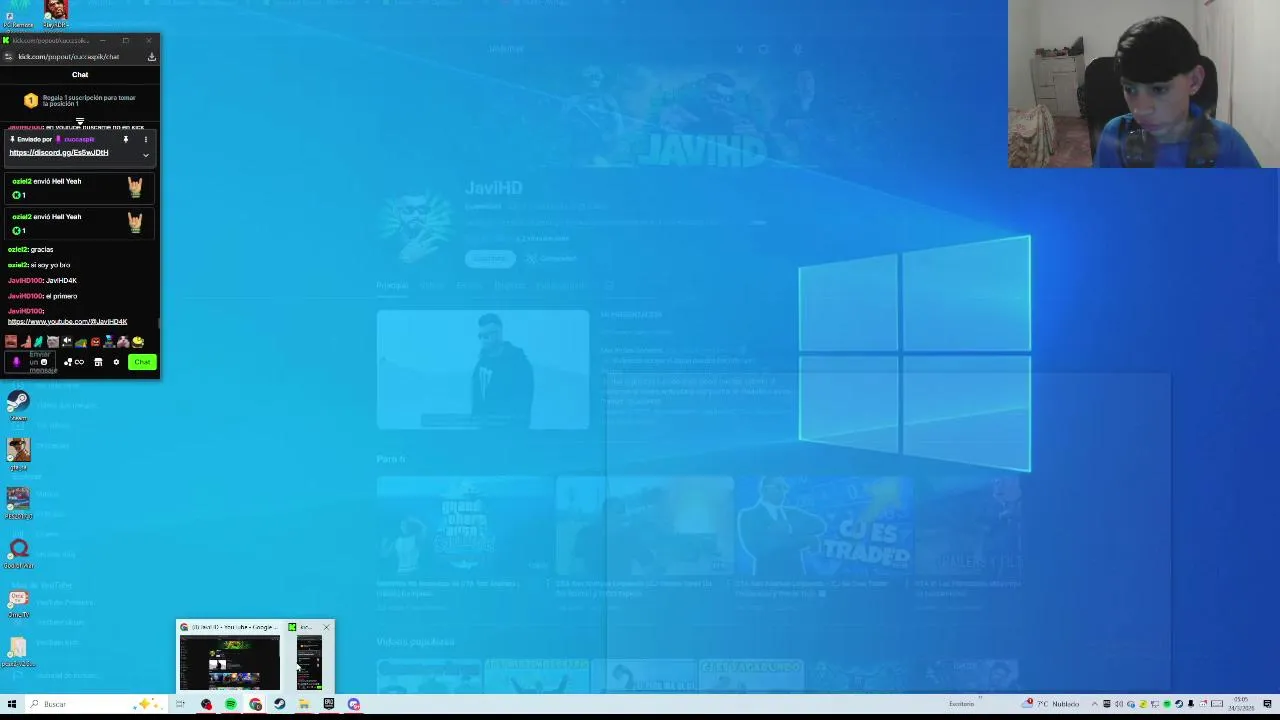Viewport: 1280px width, 720px height.
Task: Open chat settings gear icon
Action: click(x=116, y=362)
